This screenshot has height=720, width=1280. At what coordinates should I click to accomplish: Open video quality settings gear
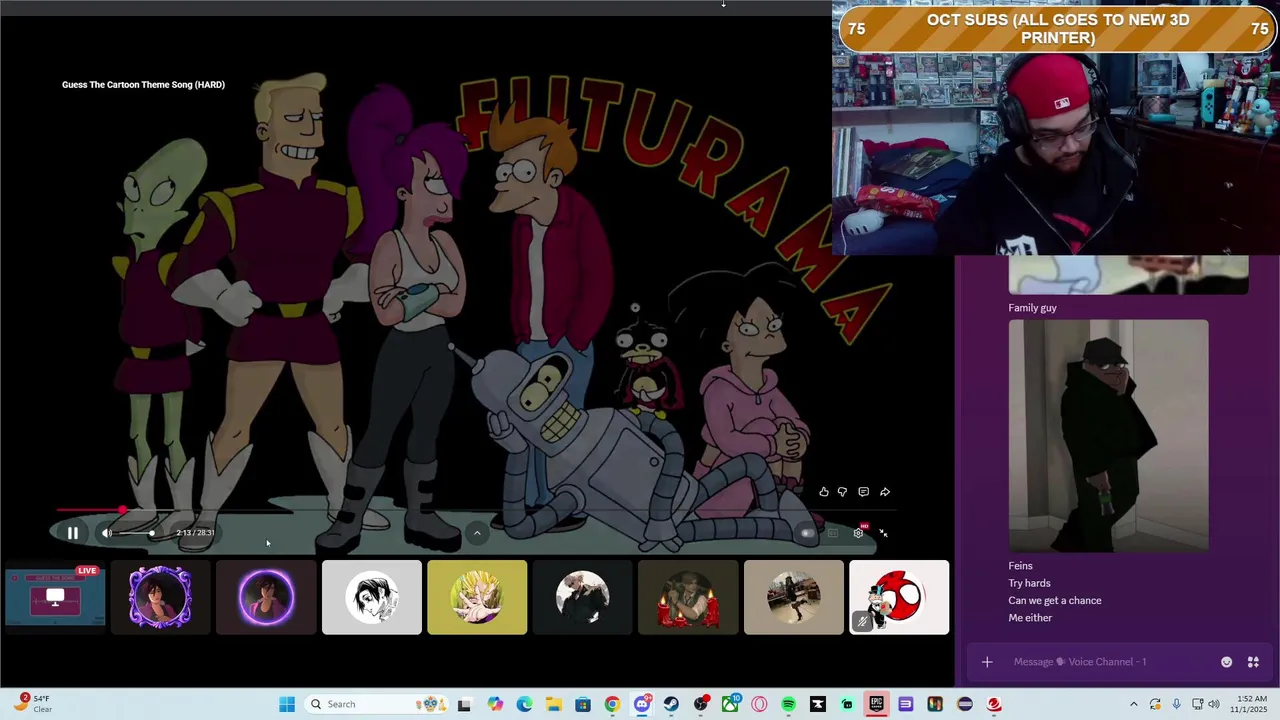click(858, 533)
